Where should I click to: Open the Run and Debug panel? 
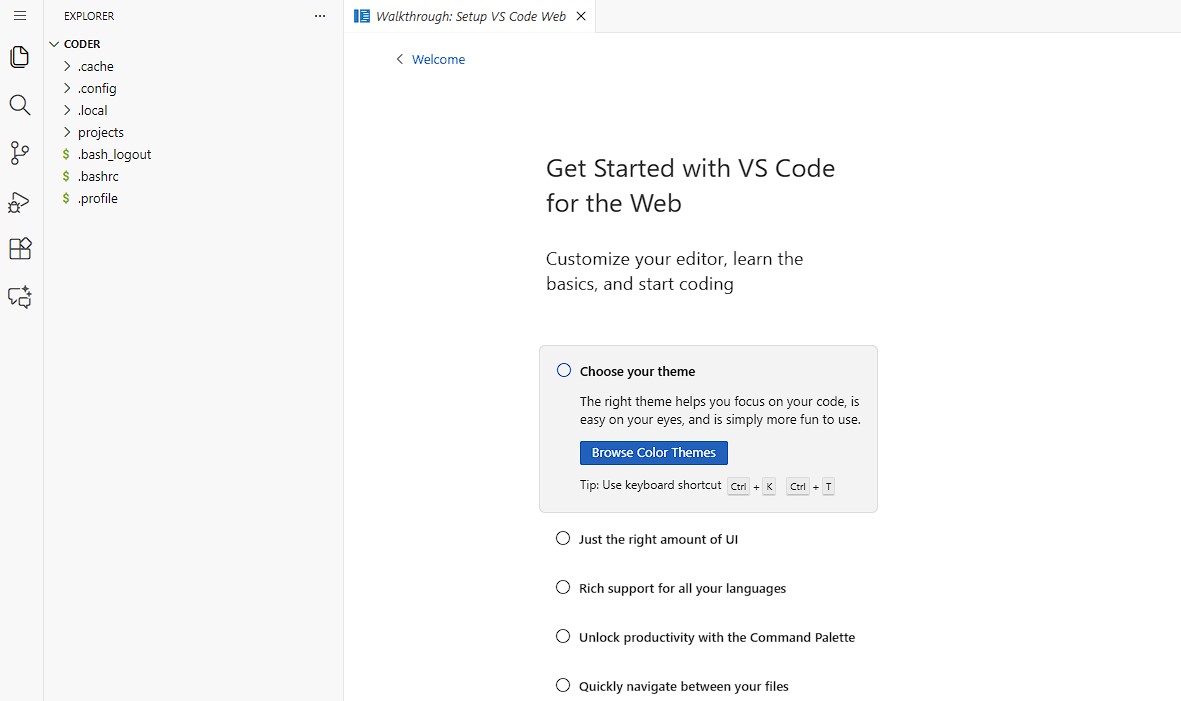pos(19,201)
